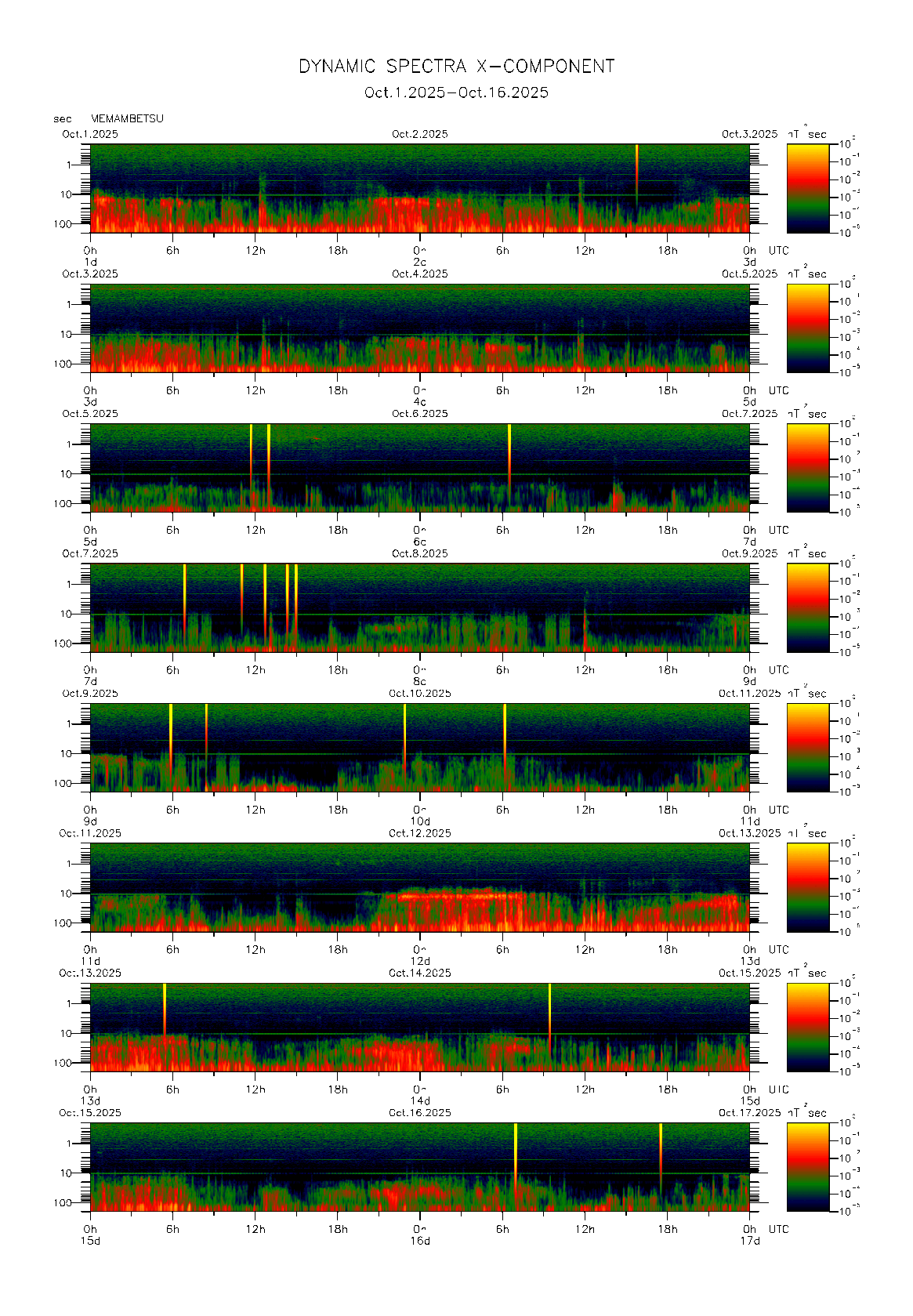Click the colorbar beside the sixth spectrogram
Screen dimensions: 913x1316
[x=807, y=886]
